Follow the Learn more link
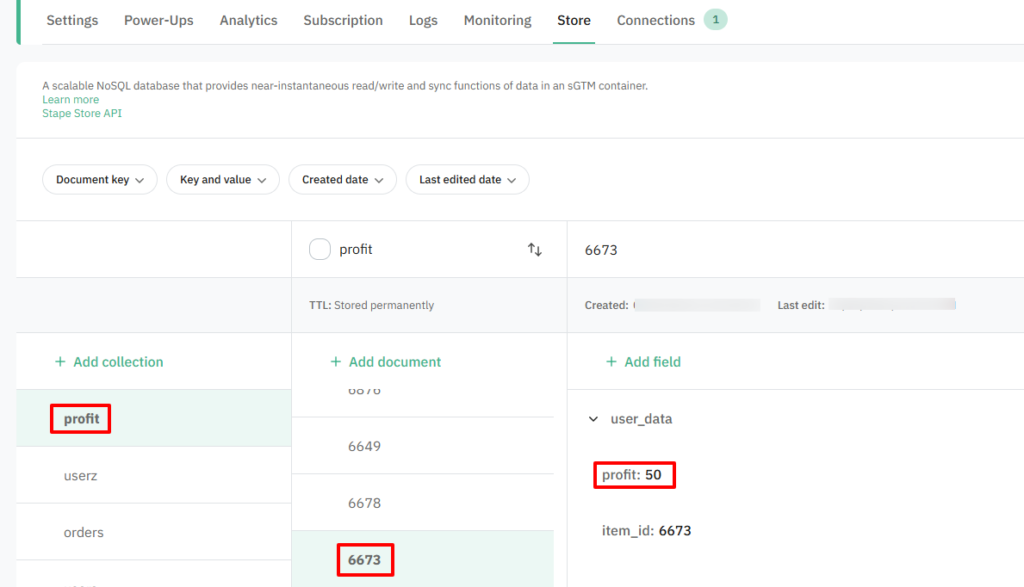 coord(71,99)
